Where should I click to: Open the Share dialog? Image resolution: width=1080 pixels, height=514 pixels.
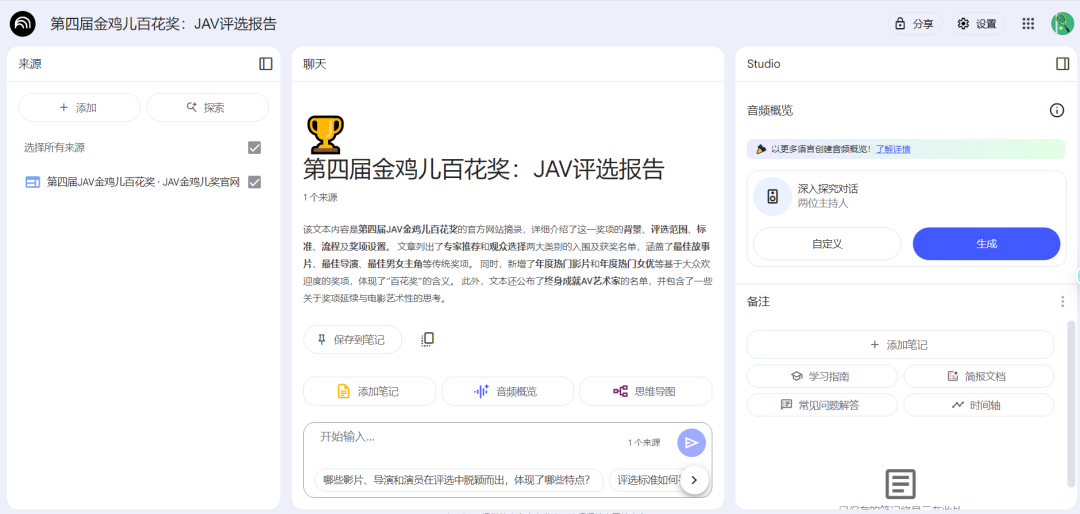[x=915, y=23]
